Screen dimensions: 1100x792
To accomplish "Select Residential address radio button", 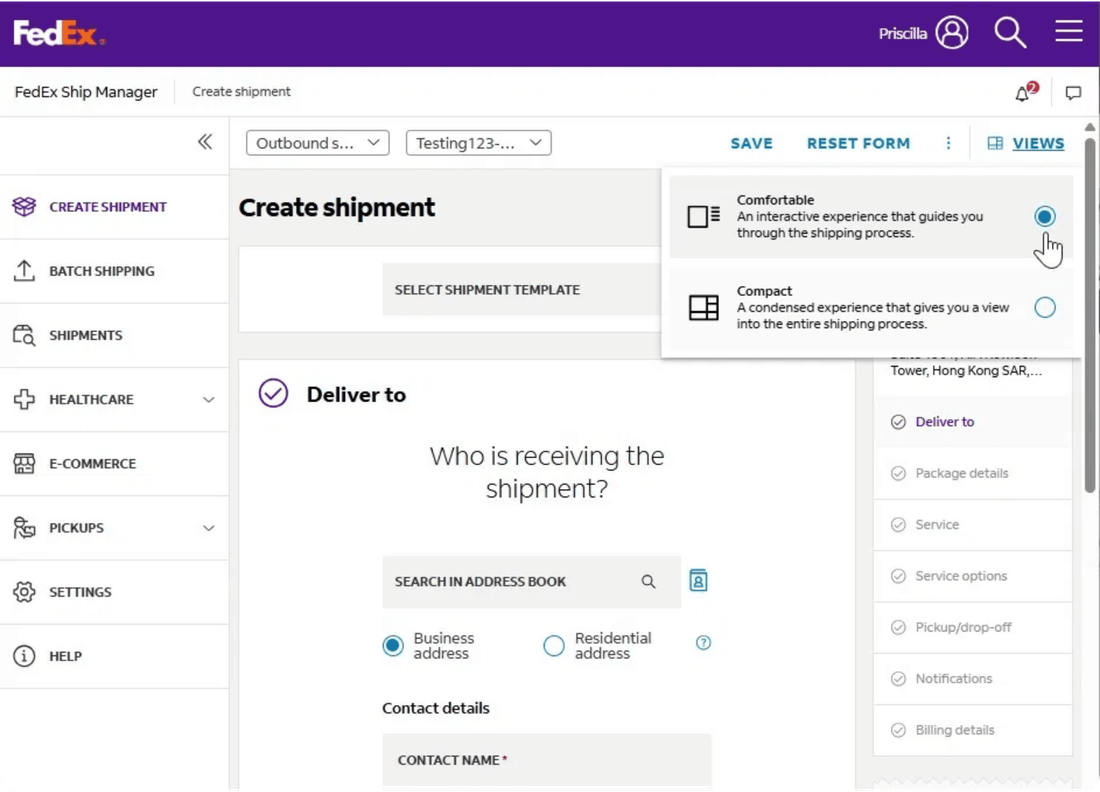I will (x=554, y=645).
